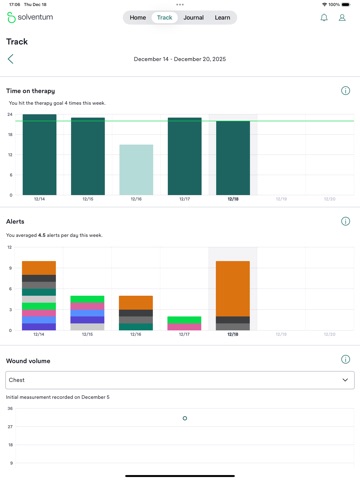The image size is (360, 480).
Task: Tap the three-dot multitasking indicator
Action: 180,5
